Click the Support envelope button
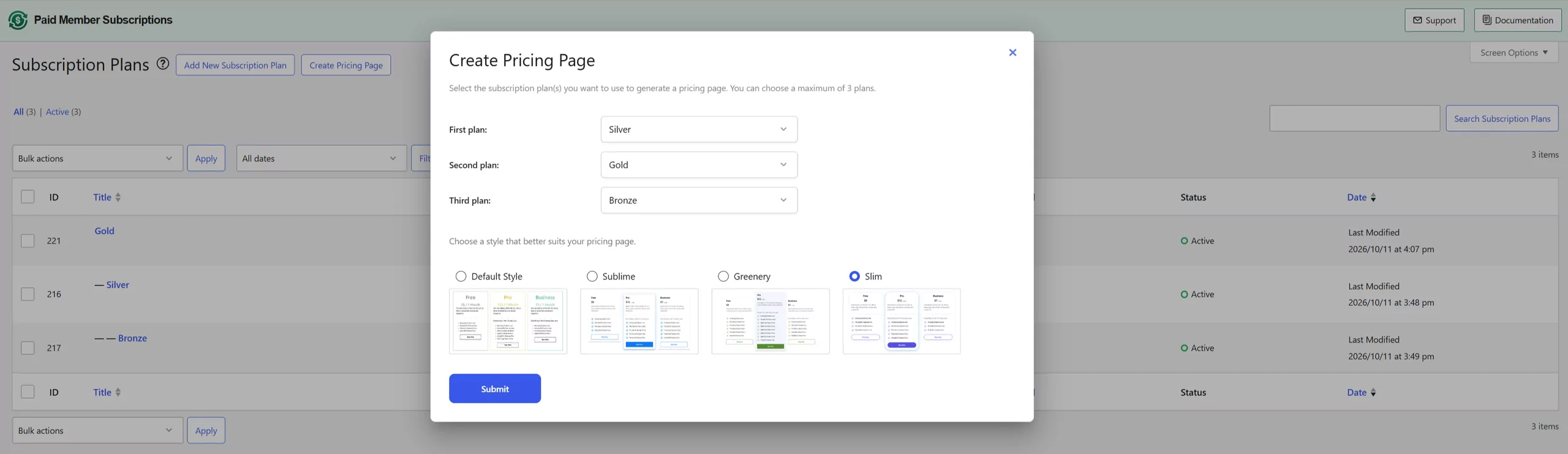The image size is (1568, 454). [1434, 20]
